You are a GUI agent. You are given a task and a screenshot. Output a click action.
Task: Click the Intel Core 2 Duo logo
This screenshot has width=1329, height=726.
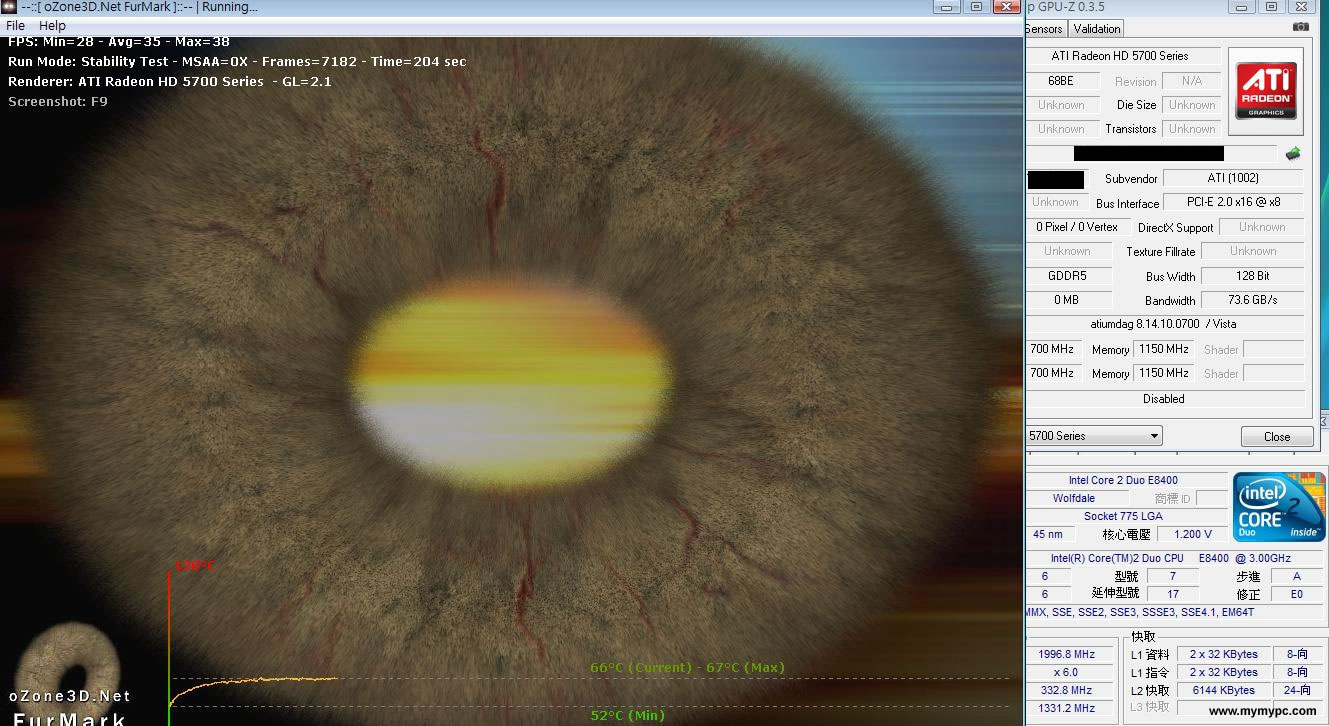coord(1279,506)
